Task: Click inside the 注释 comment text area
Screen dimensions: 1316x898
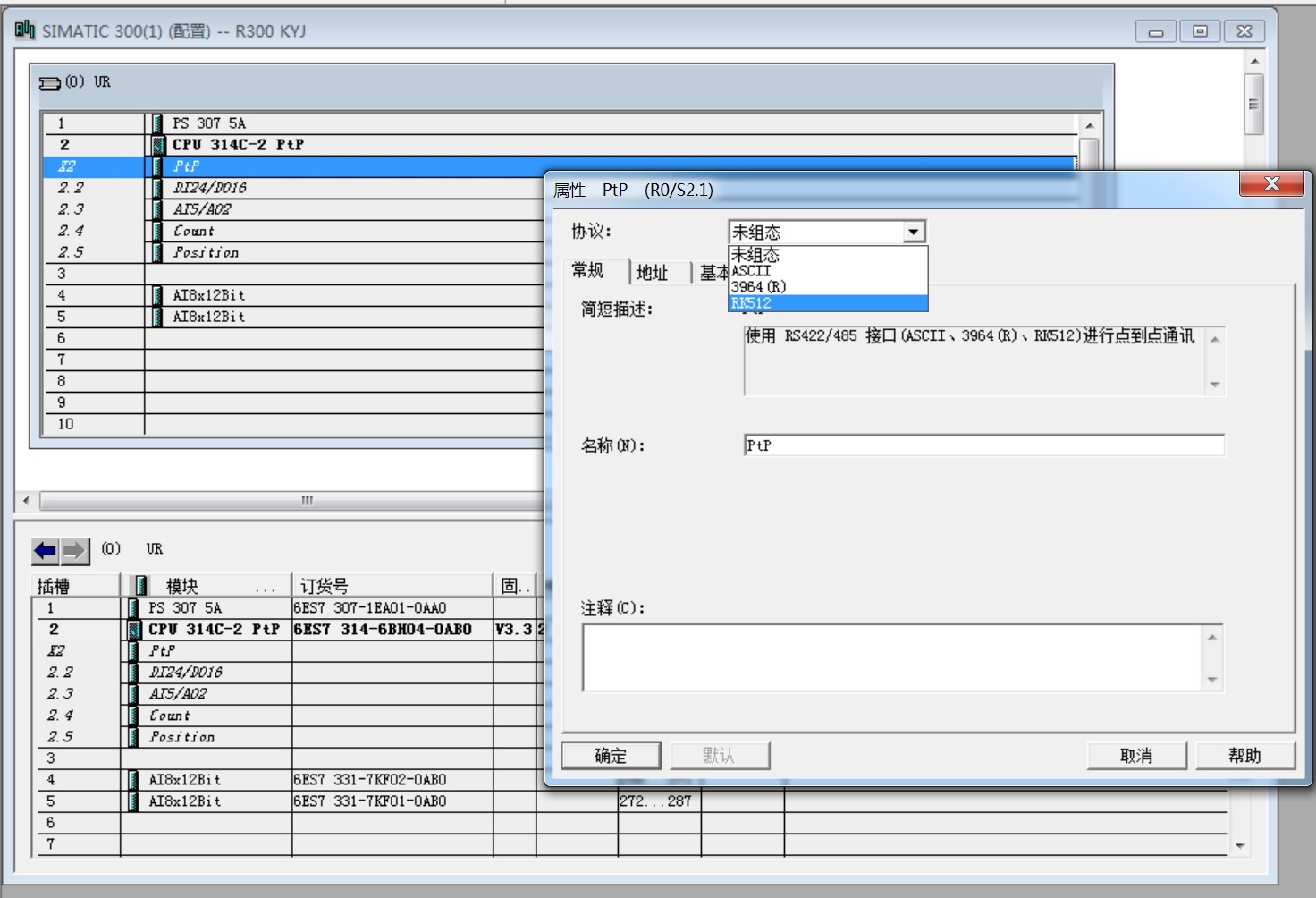Action: point(894,657)
